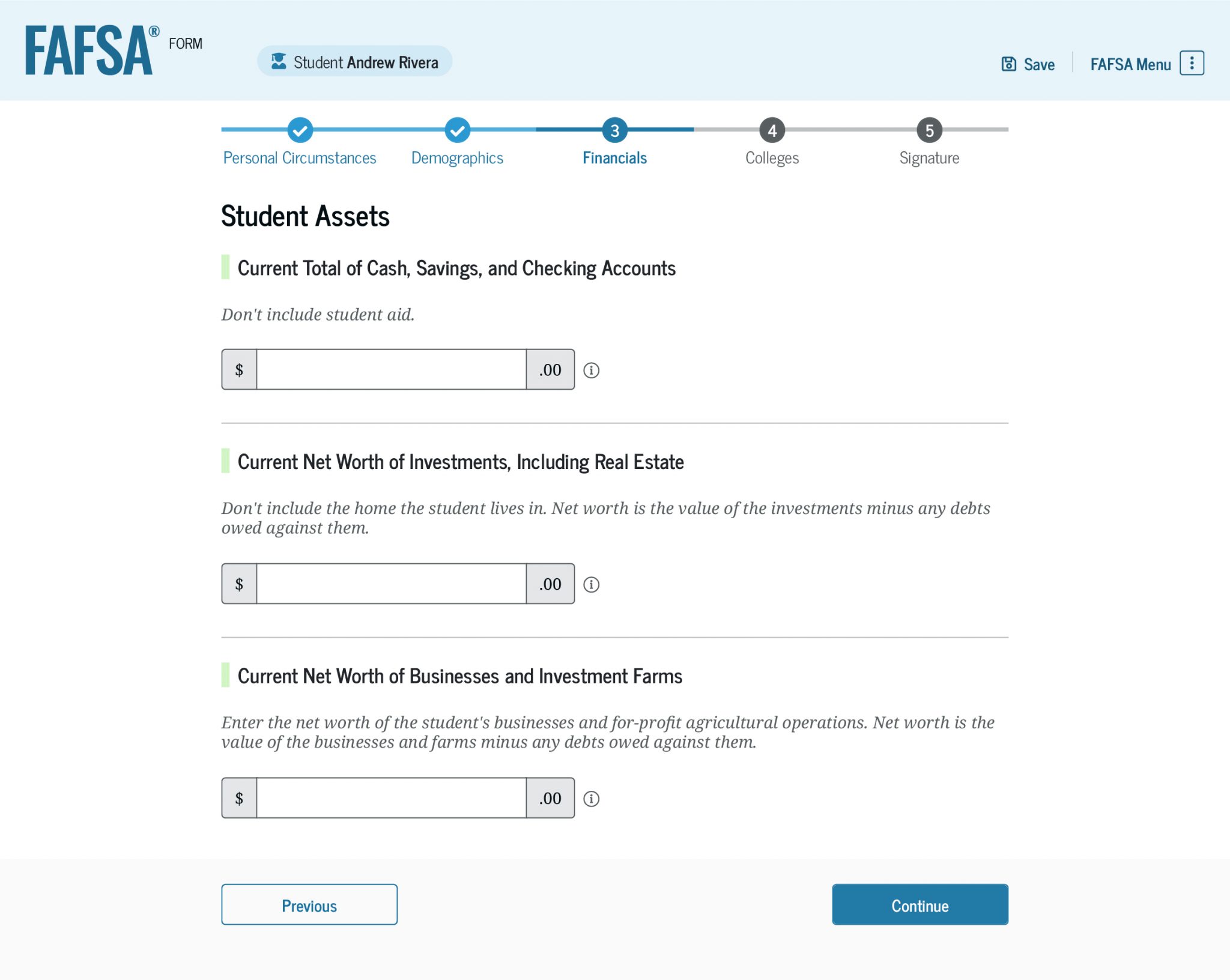Select the completed Personal Circumstances checkmark
This screenshot has height=980, width=1230.
point(299,130)
